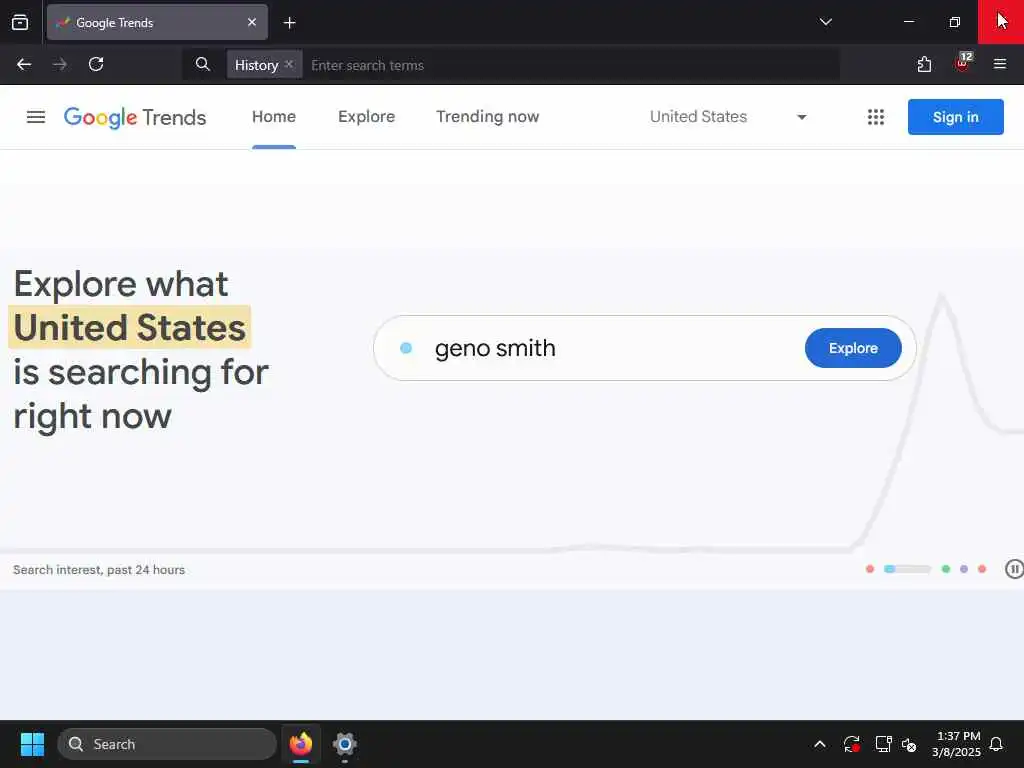1024x768 pixels.
Task: Open the notifications bell icon
Action: point(996,744)
